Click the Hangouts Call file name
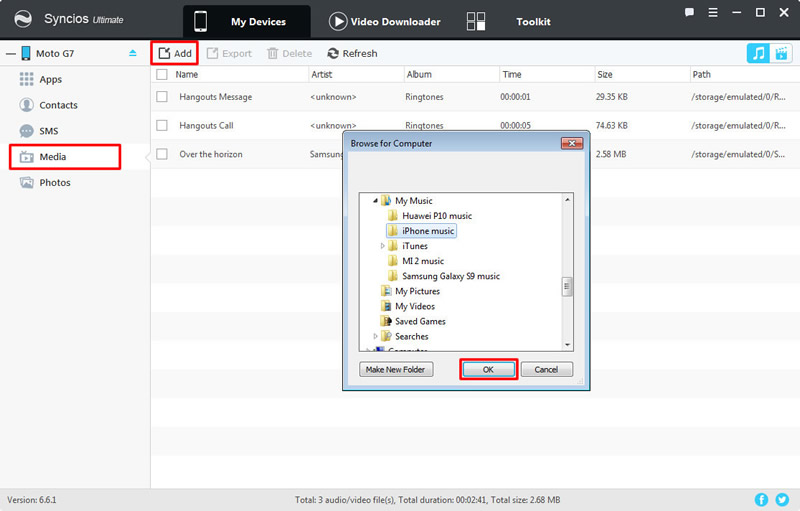Screen dimensions: 800x511 206,125
